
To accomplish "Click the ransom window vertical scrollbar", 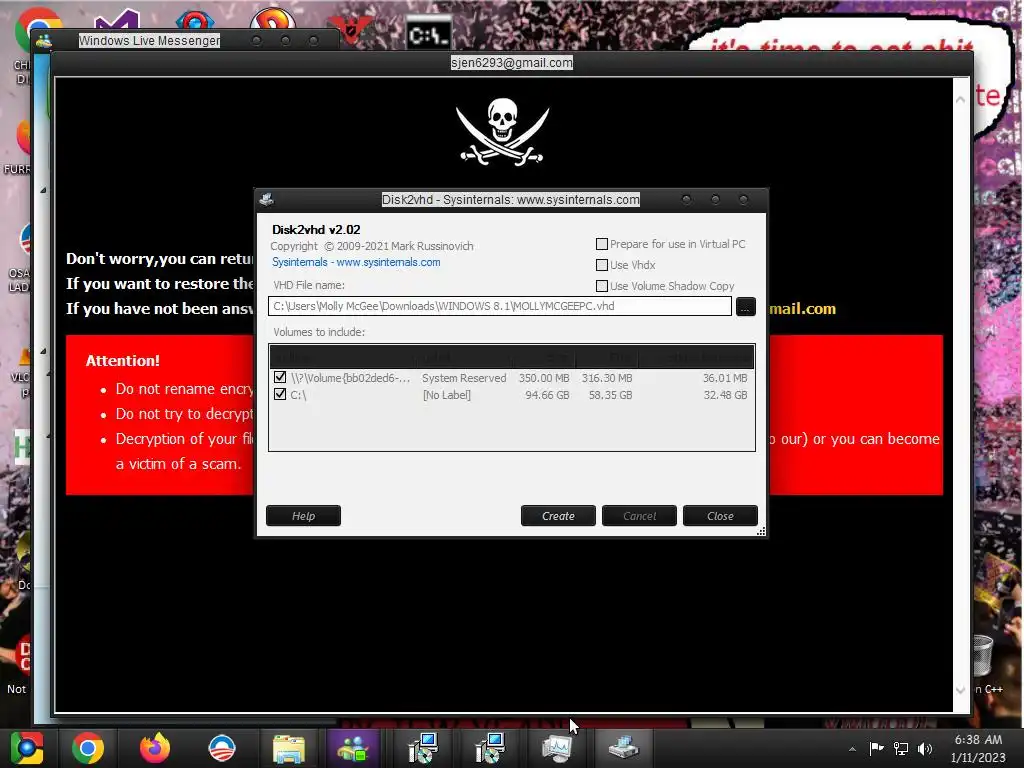I will (960, 394).
